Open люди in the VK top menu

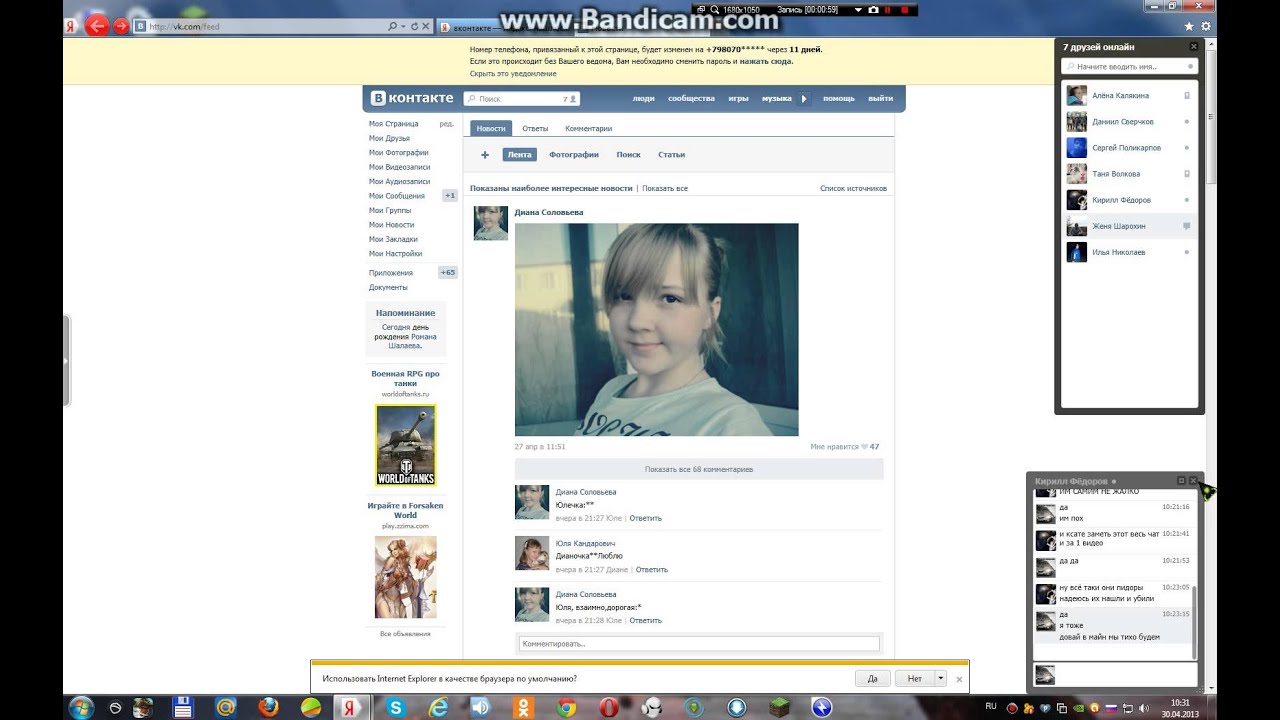point(643,99)
